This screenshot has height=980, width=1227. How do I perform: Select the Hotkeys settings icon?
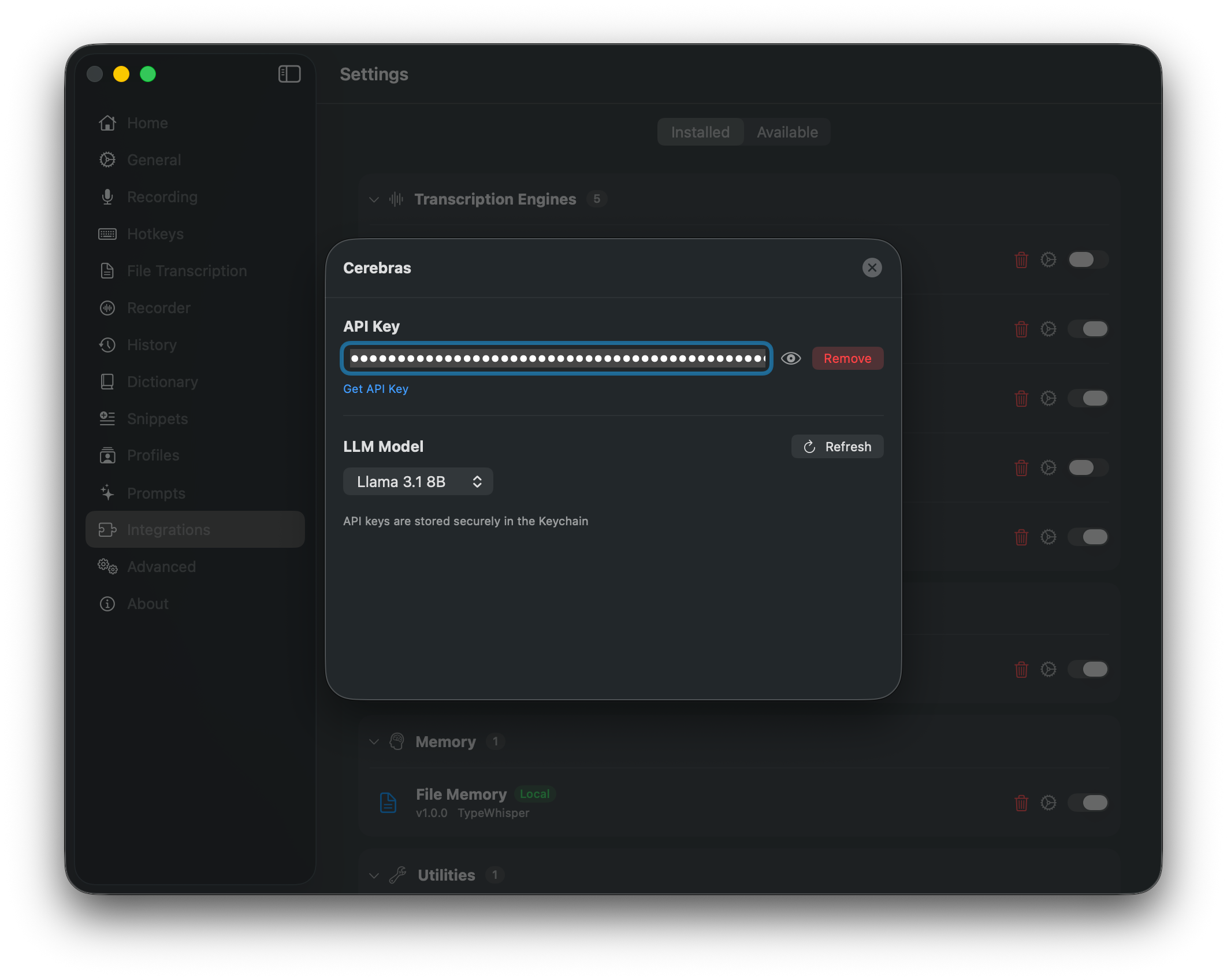pyautogui.click(x=107, y=233)
